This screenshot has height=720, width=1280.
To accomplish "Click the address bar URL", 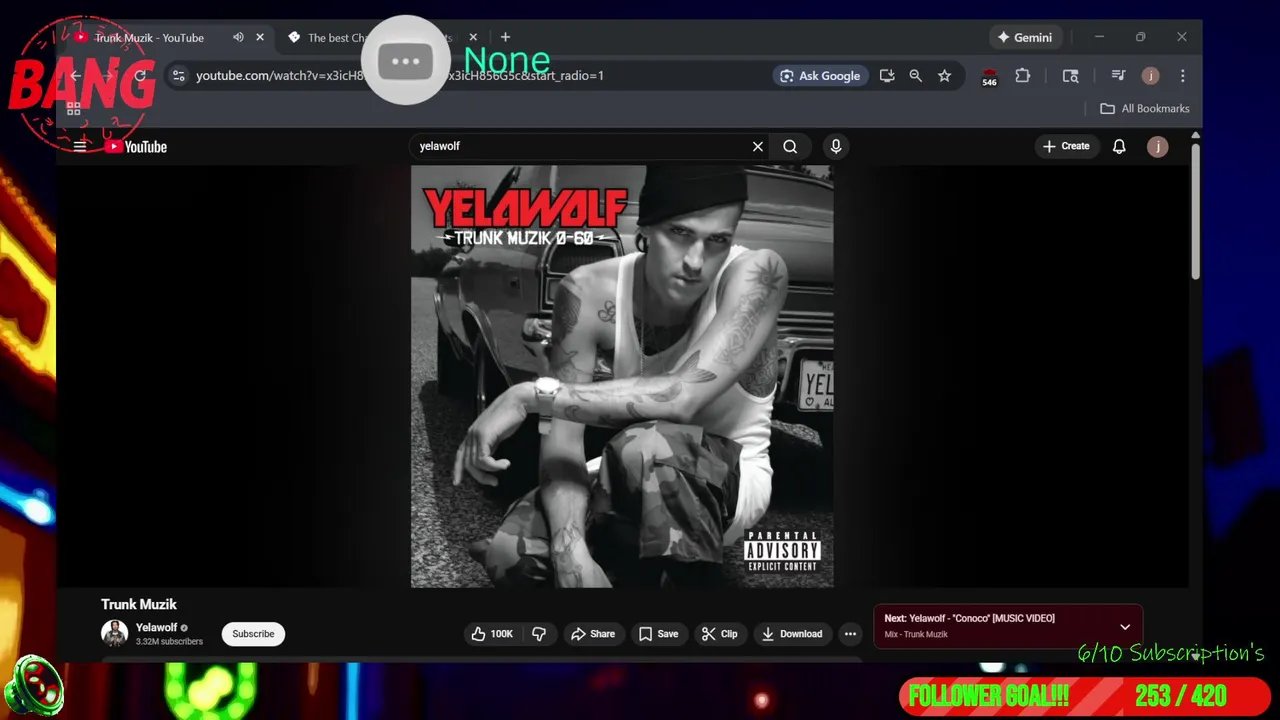I will click(400, 76).
